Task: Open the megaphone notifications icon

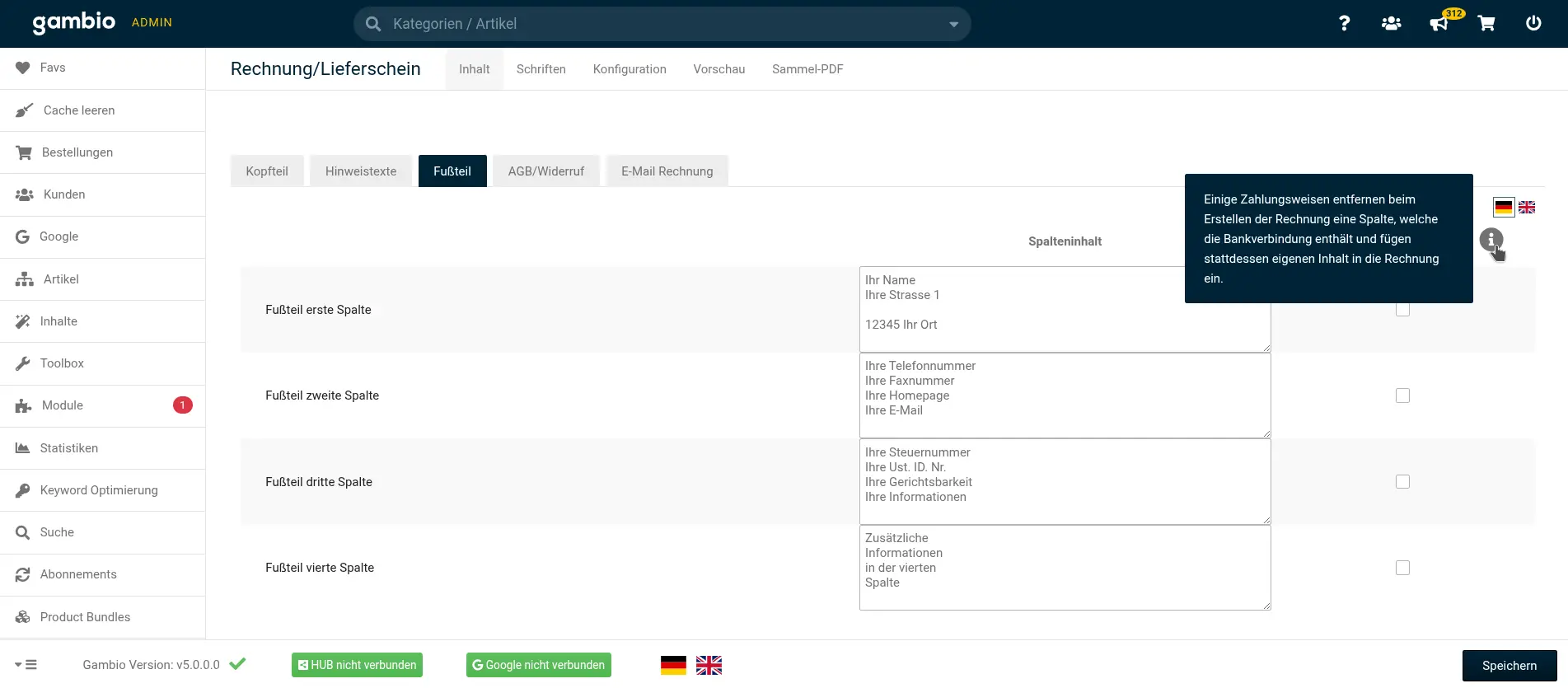Action: tap(1439, 23)
